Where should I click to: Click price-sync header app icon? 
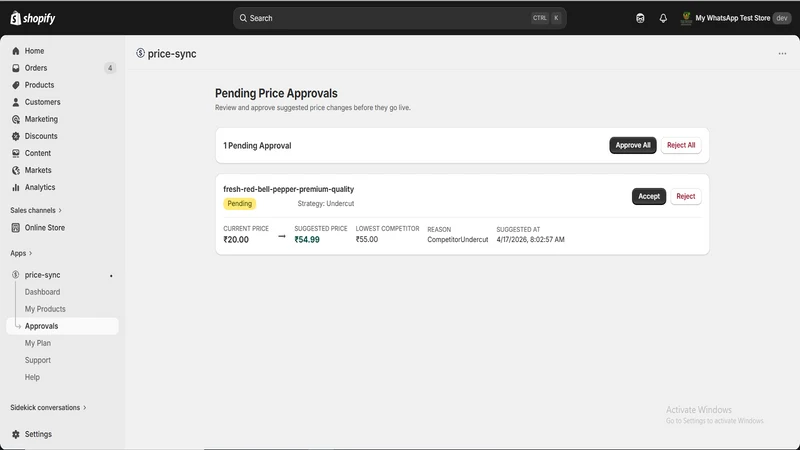point(140,53)
